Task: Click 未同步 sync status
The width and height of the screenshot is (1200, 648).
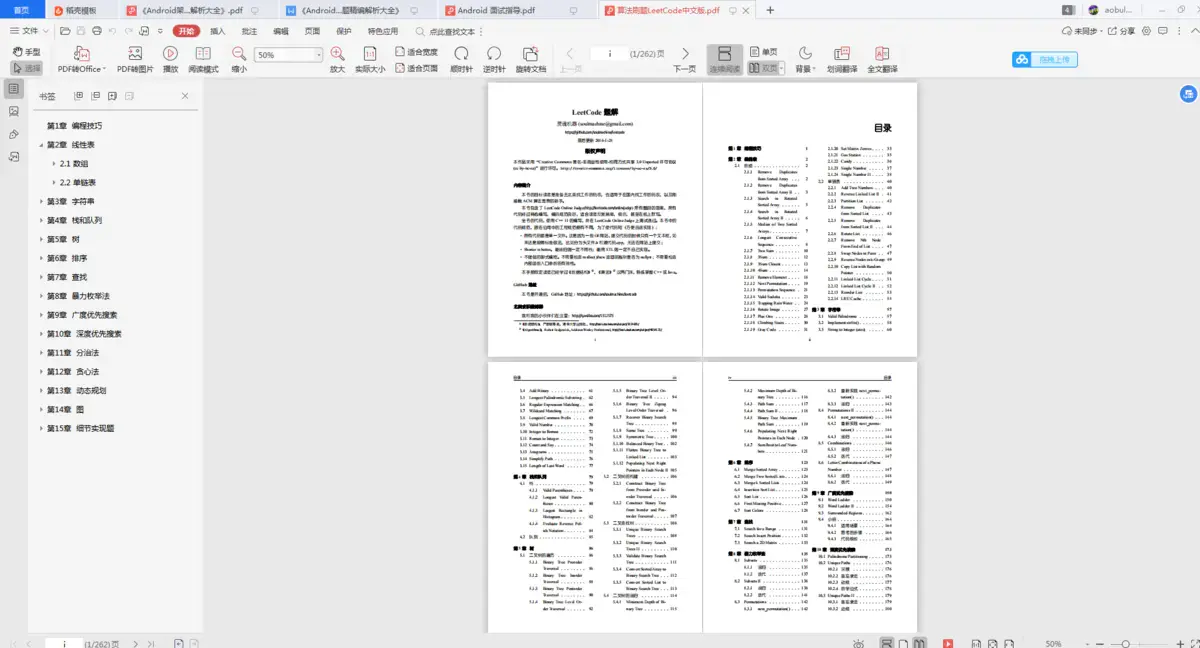Action: pyautogui.click(x=1081, y=31)
